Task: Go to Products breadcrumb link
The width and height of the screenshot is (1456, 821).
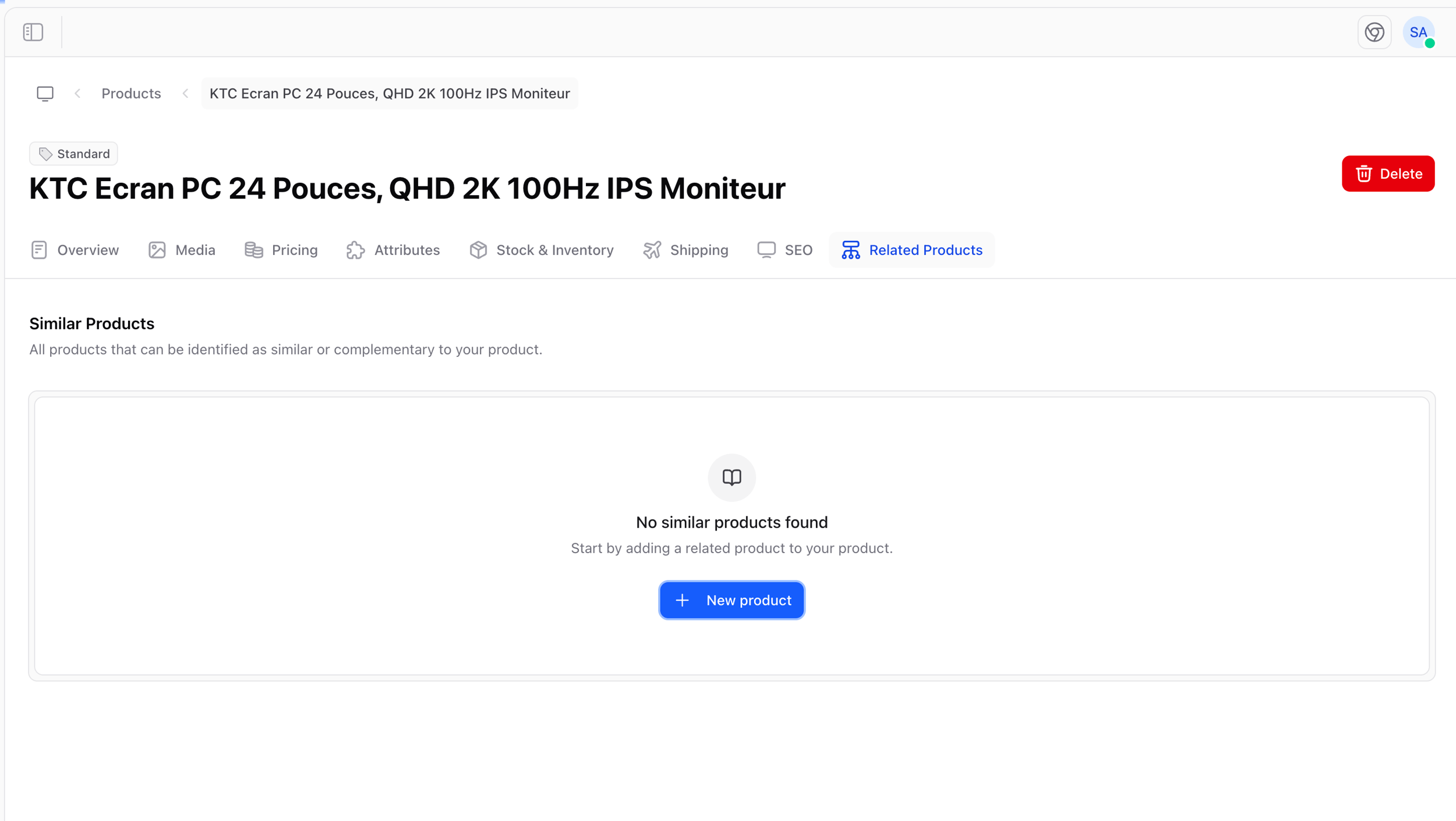Action: tap(131, 93)
